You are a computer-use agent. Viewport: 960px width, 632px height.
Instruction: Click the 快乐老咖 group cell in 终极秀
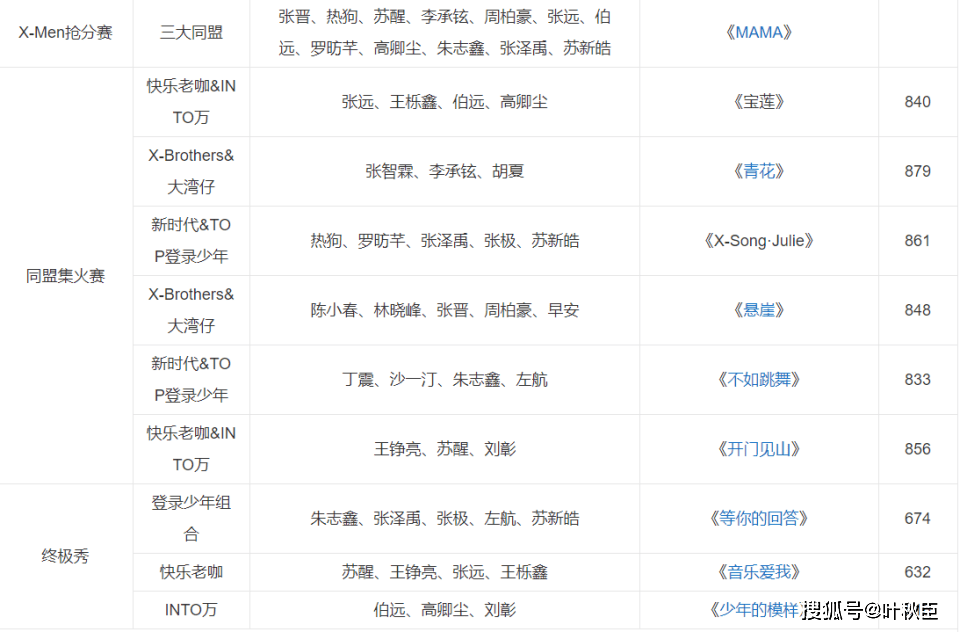tap(191, 572)
